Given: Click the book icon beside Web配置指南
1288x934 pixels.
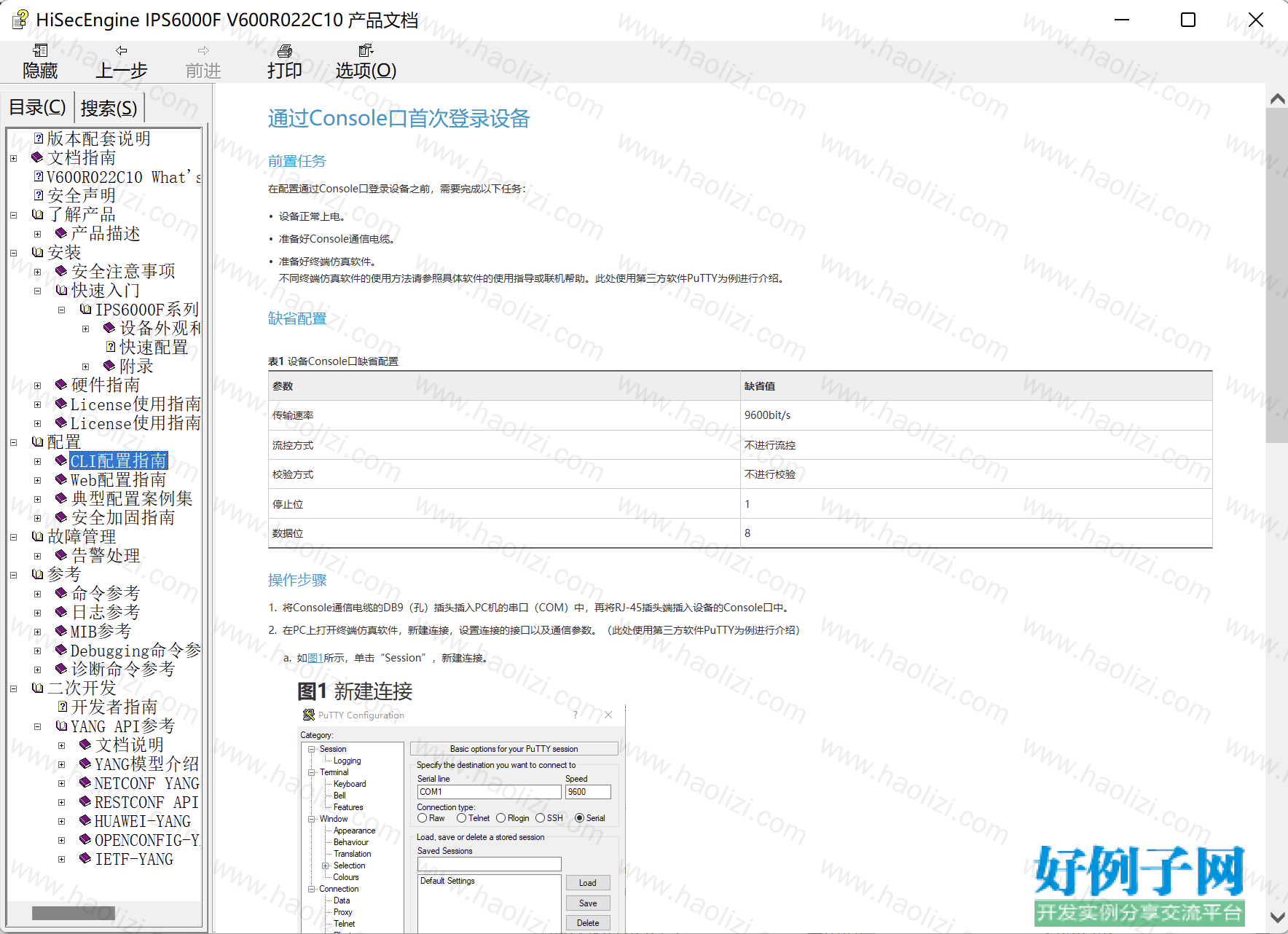Looking at the screenshot, I should [x=62, y=479].
